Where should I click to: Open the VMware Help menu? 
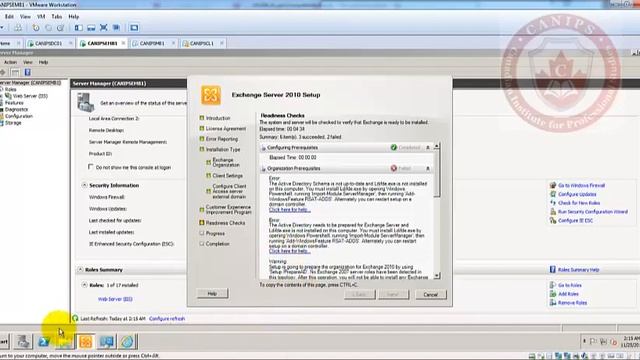coord(73,17)
